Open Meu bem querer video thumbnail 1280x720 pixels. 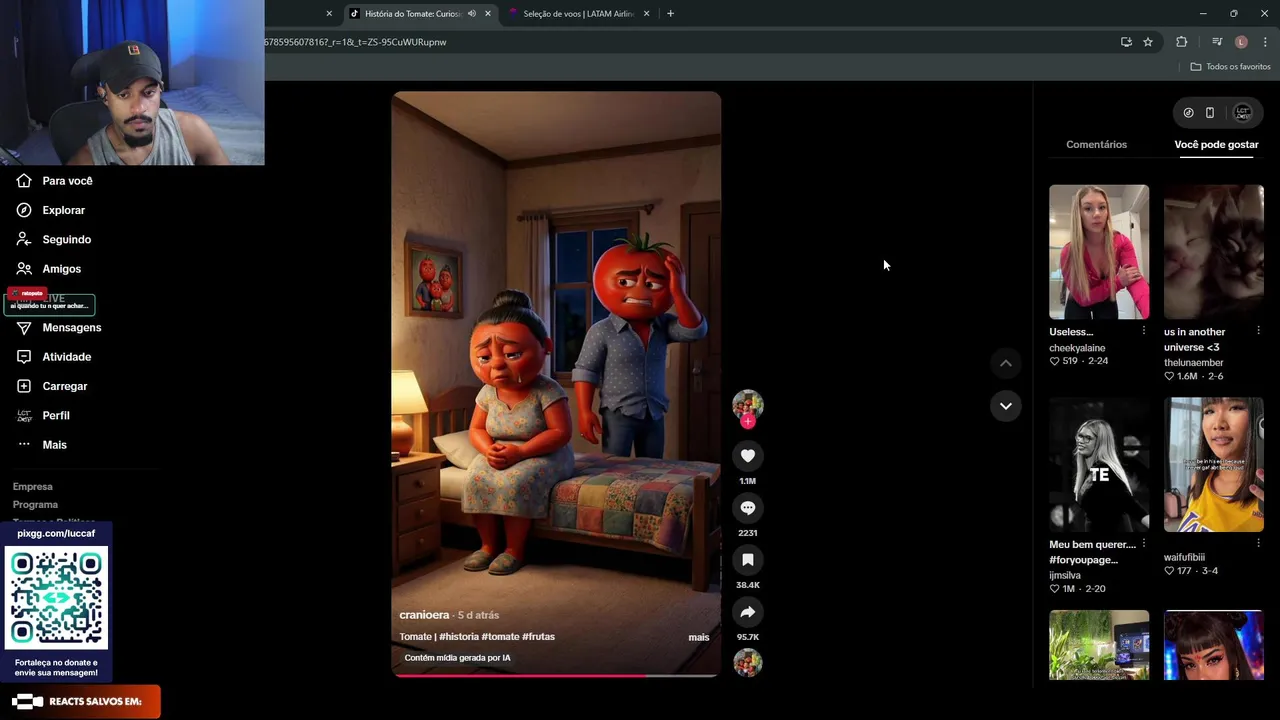[x=1099, y=465]
